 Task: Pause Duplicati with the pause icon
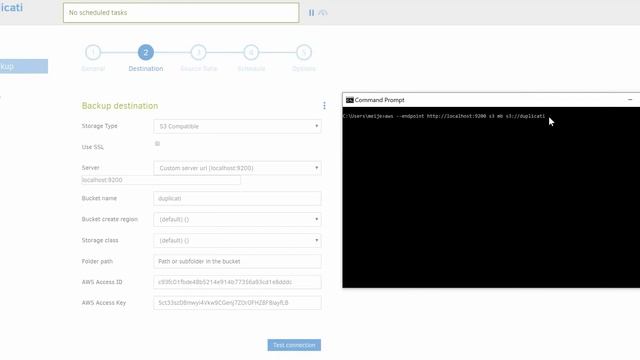(x=311, y=13)
